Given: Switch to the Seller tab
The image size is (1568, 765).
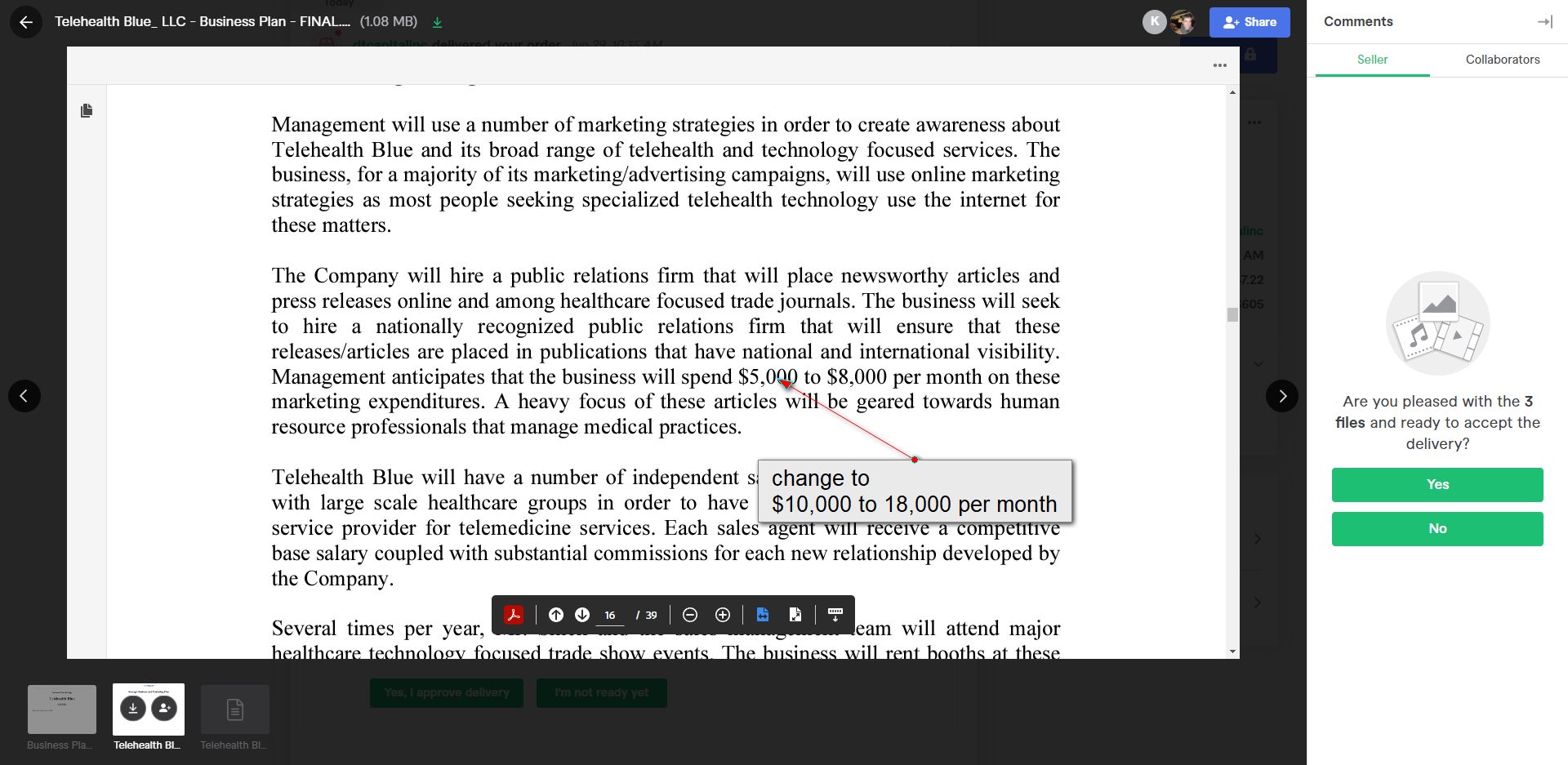Looking at the screenshot, I should (x=1372, y=60).
